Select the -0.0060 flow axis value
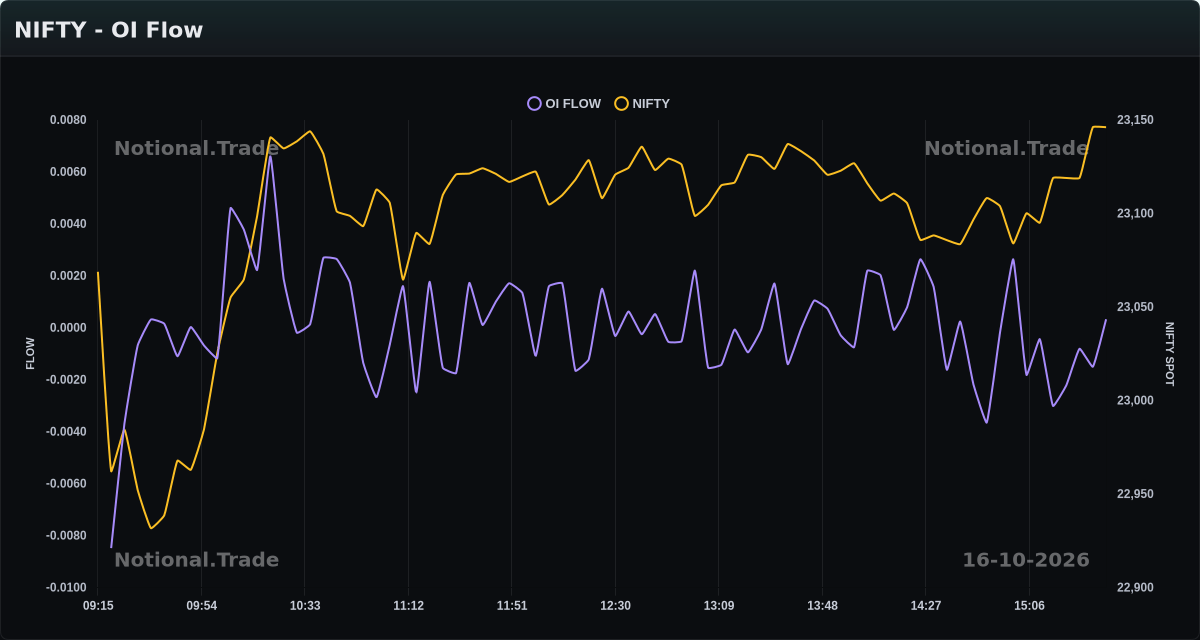1200x640 pixels. pos(66,484)
